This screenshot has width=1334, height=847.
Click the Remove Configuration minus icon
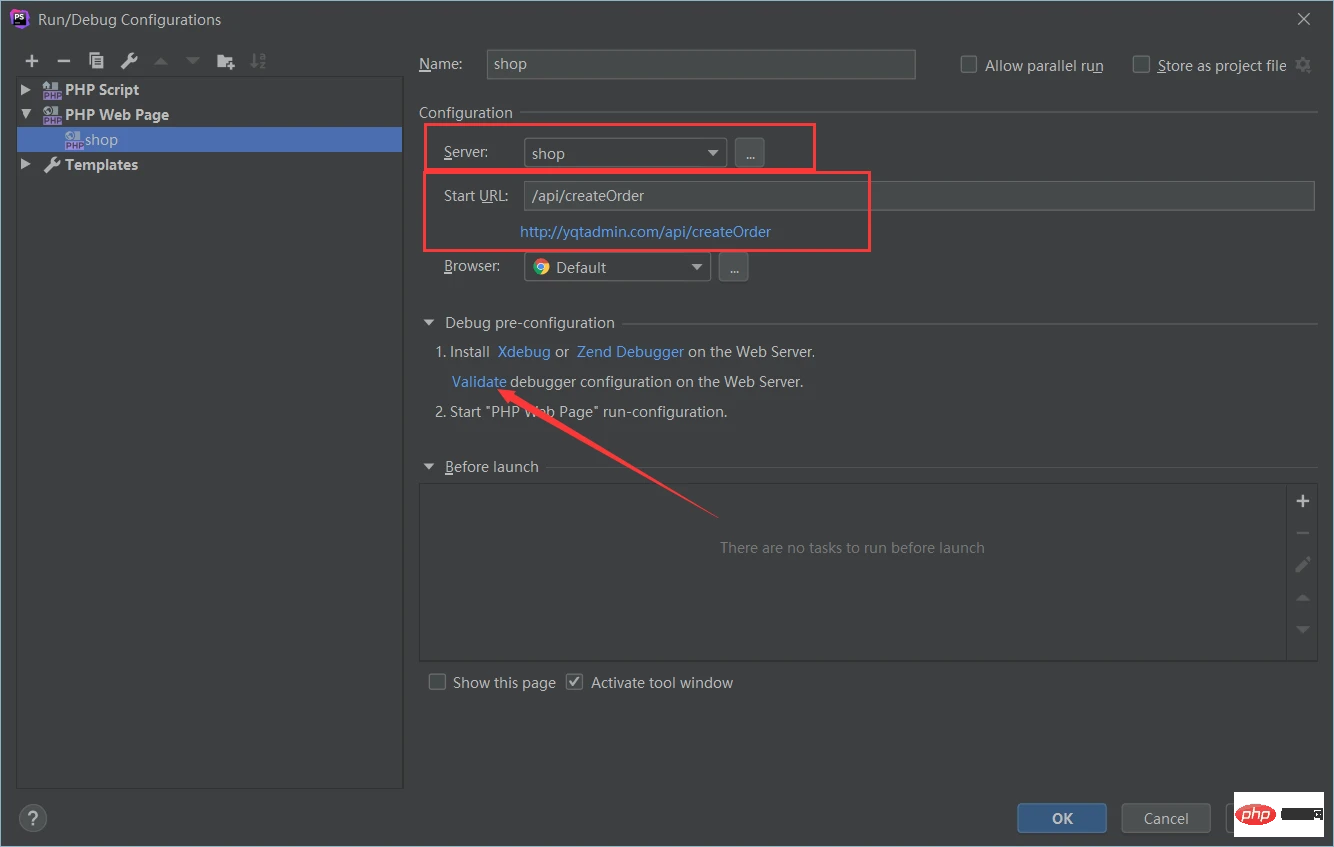point(63,61)
